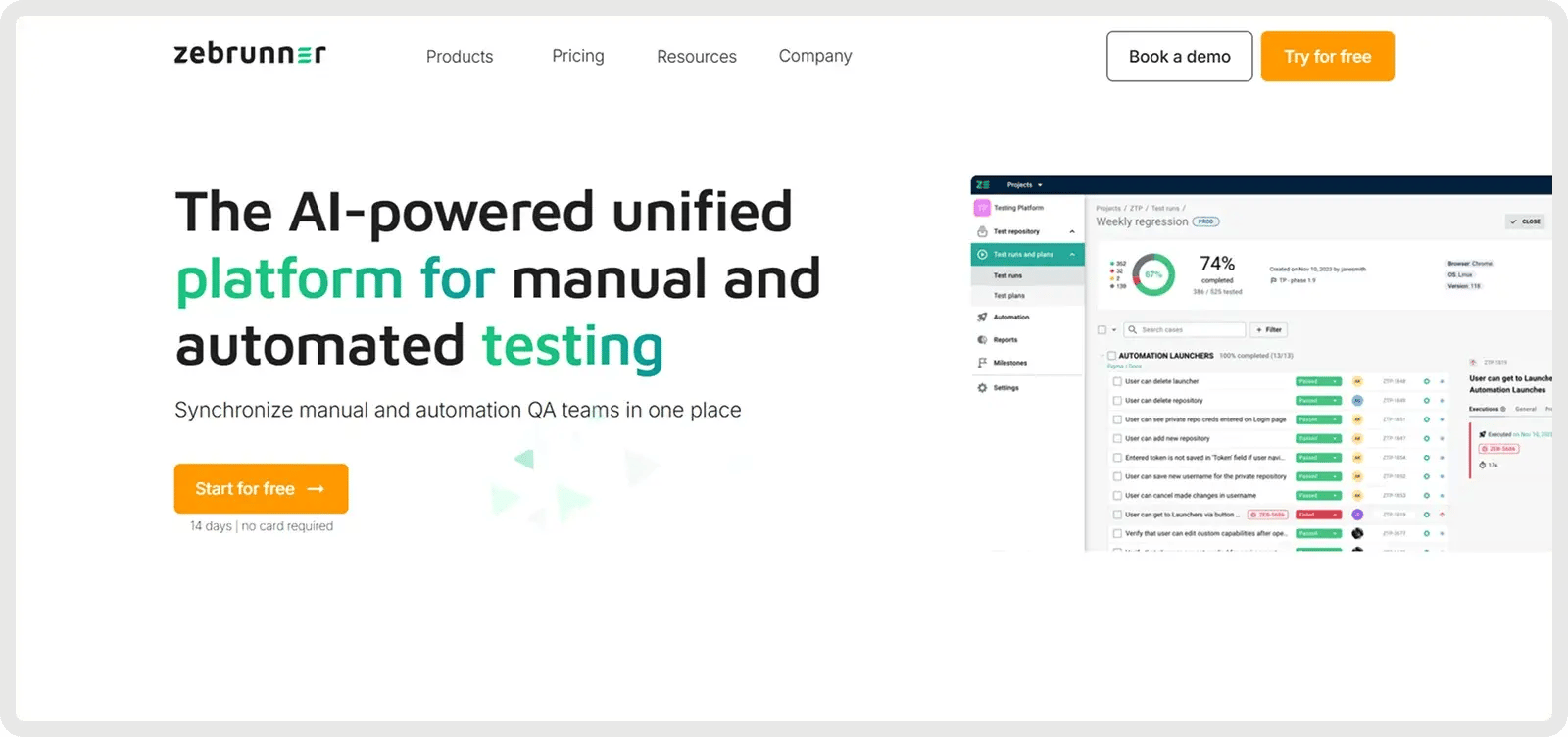Image resolution: width=1568 pixels, height=737 pixels.
Task: Click the Reports icon in sidebar
Action: point(982,340)
